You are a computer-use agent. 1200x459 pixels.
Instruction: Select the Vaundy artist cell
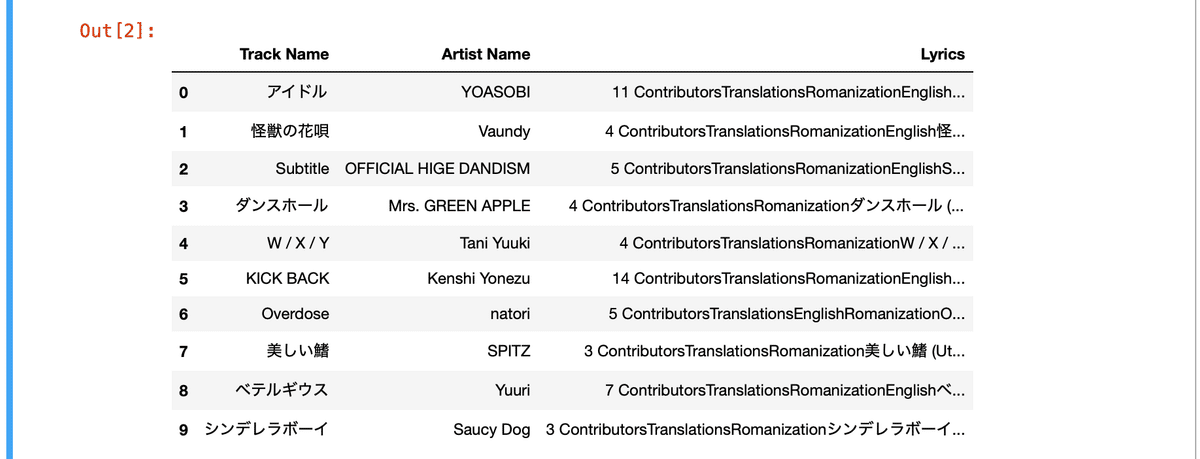(504, 131)
